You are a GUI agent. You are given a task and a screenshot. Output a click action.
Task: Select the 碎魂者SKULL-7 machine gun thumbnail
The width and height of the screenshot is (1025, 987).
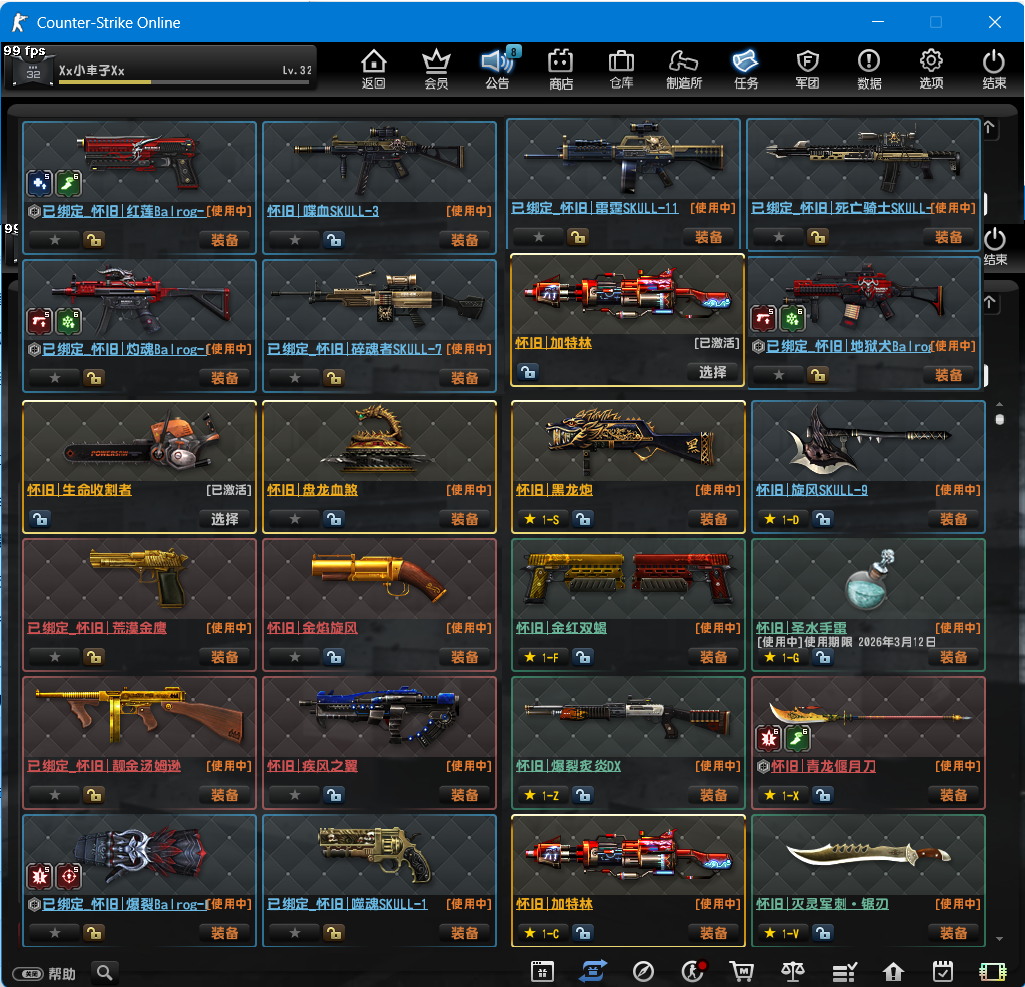(x=379, y=301)
